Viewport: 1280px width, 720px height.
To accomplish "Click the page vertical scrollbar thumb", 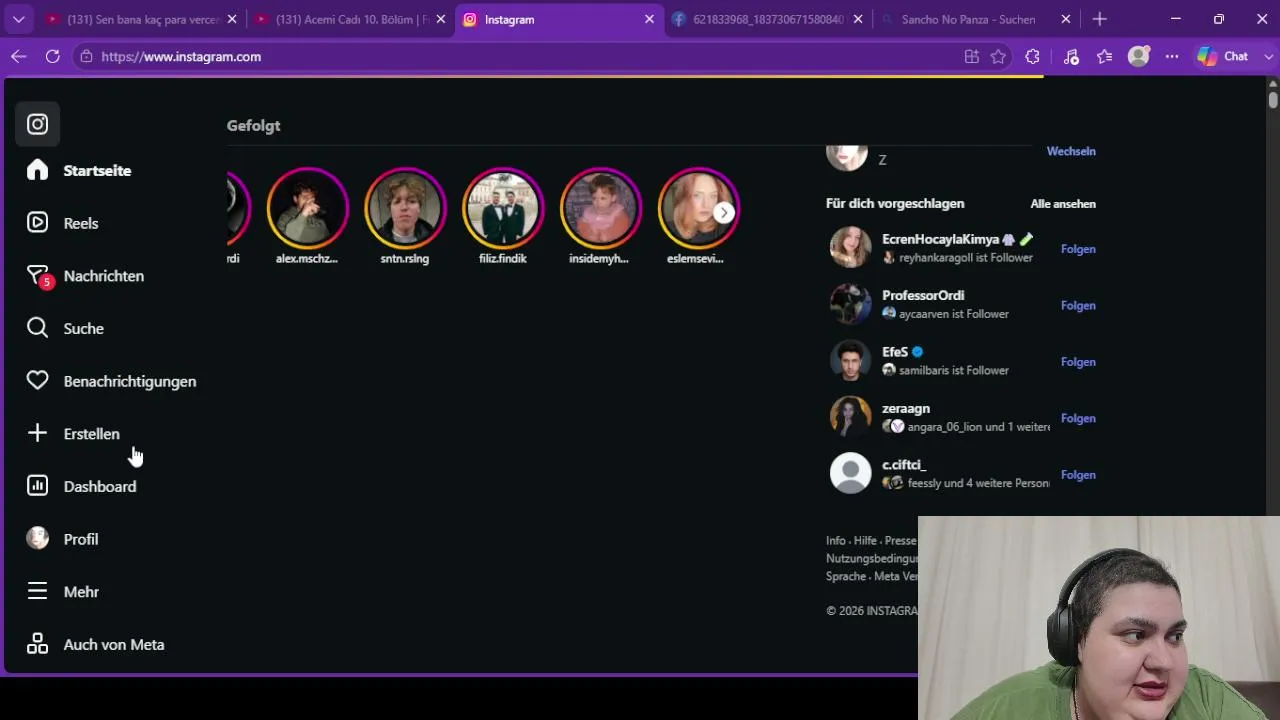I will point(1273,100).
